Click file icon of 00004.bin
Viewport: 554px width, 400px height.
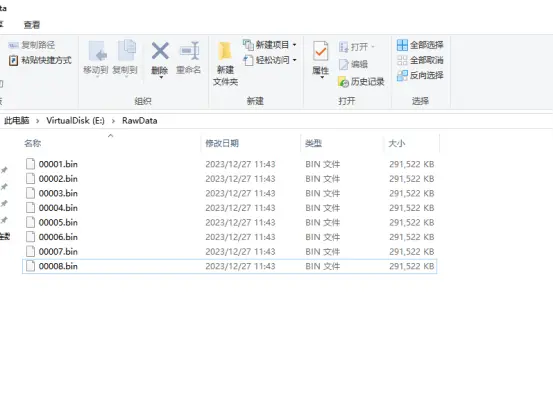31,207
